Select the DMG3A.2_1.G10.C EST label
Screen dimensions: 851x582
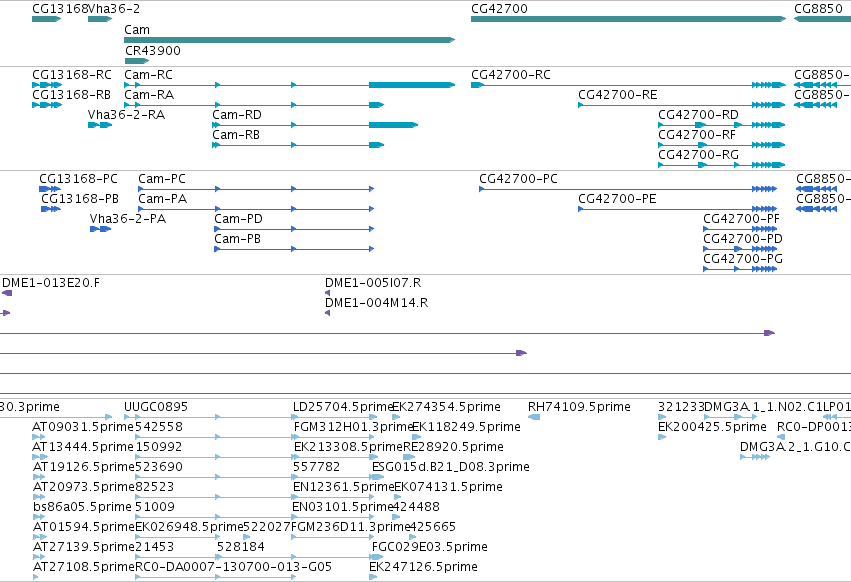[x=795, y=447]
